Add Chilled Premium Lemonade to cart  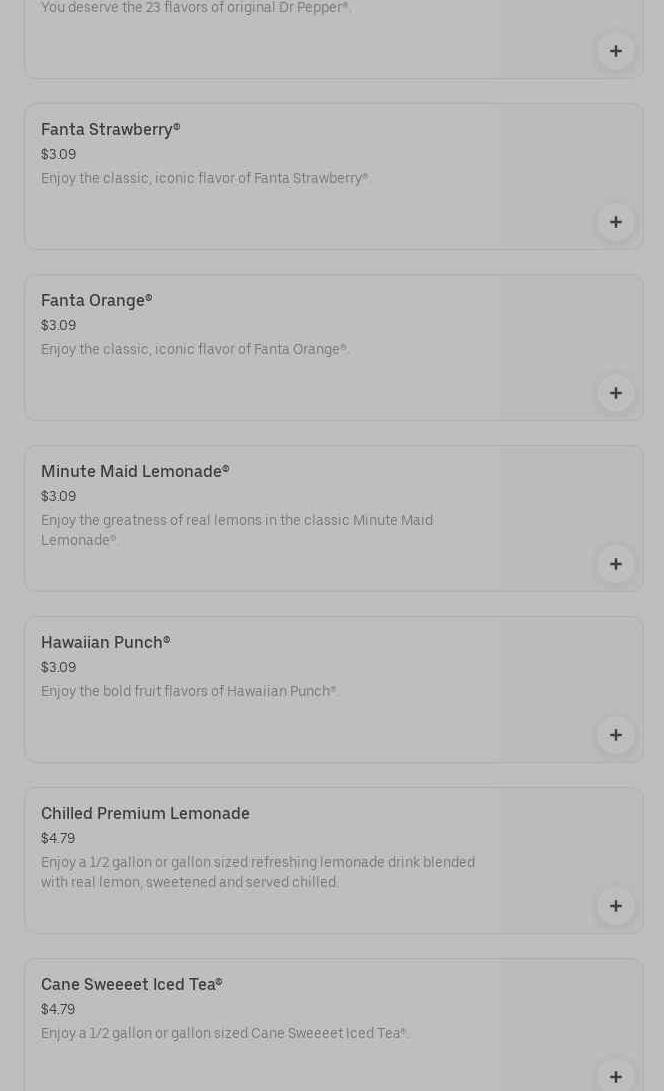(615, 906)
